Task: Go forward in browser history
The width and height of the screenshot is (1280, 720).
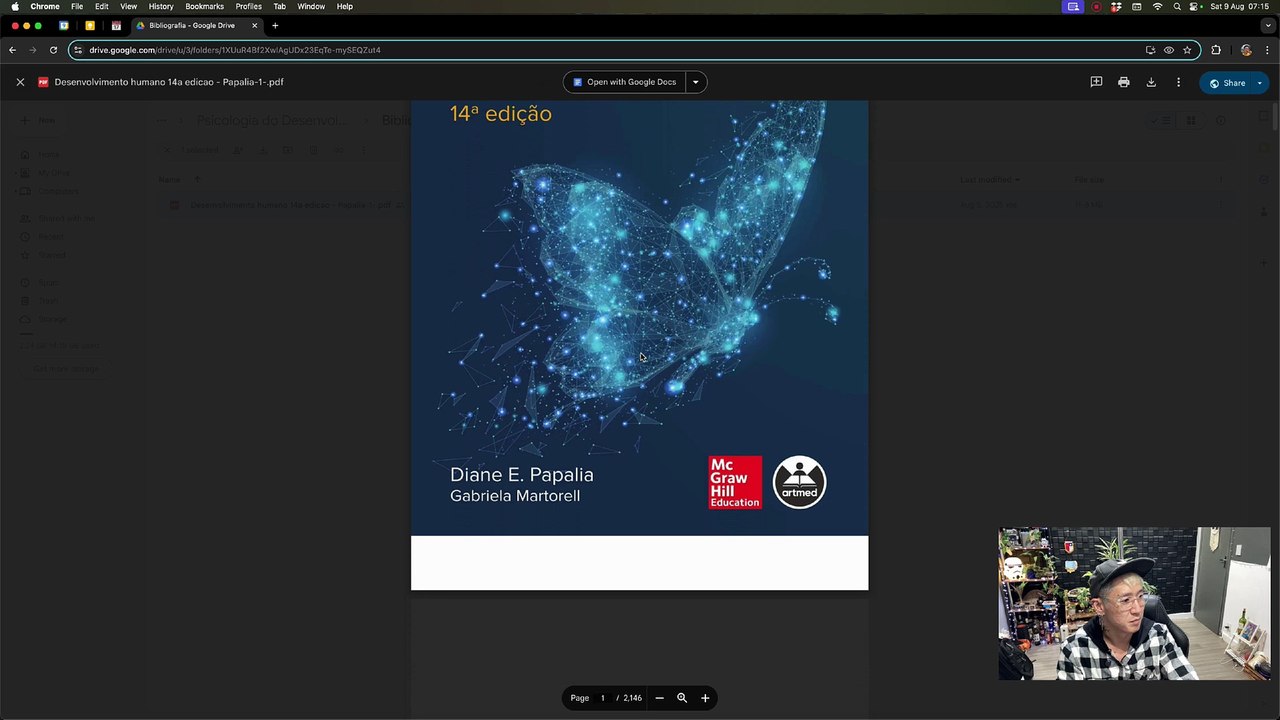Action: pos(32,50)
